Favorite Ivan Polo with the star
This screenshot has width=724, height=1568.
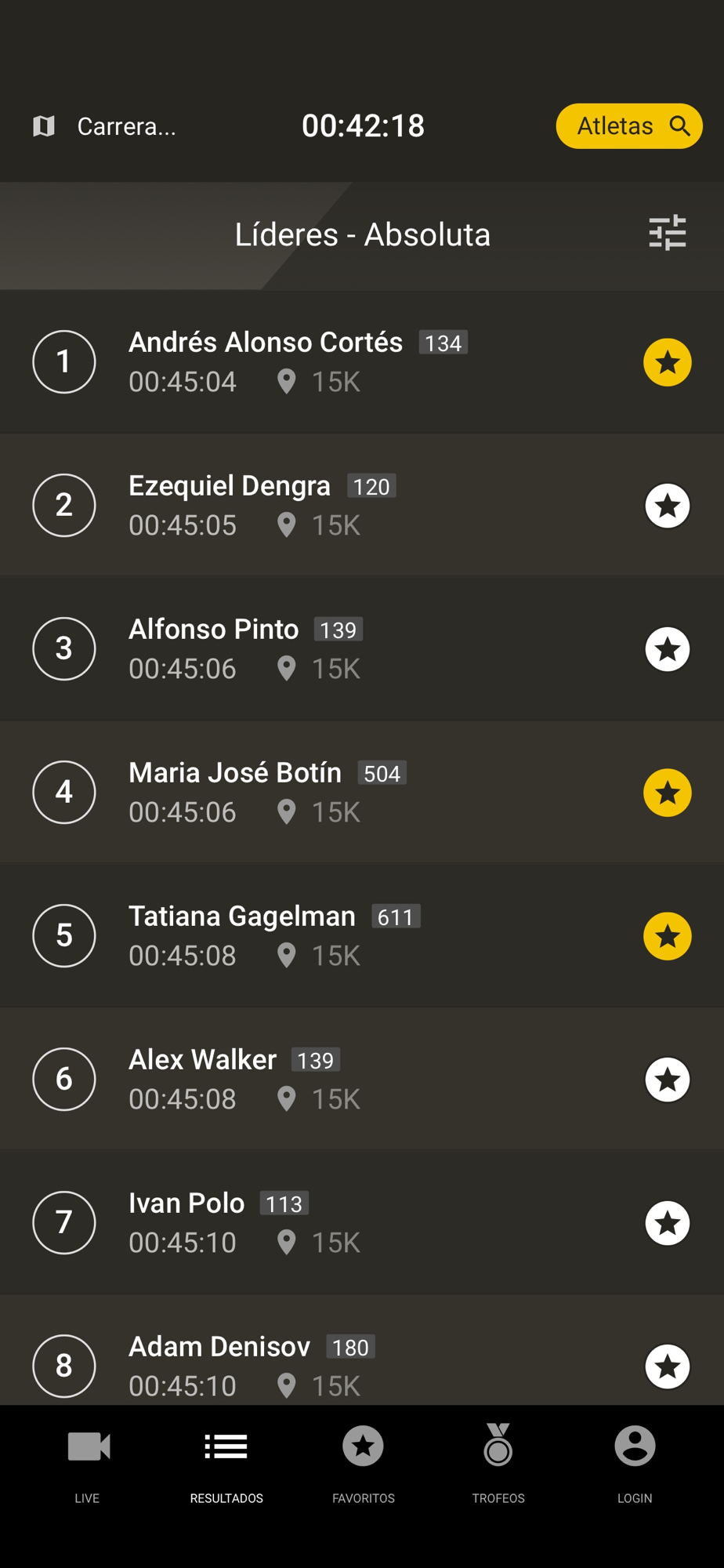click(x=668, y=1223)
